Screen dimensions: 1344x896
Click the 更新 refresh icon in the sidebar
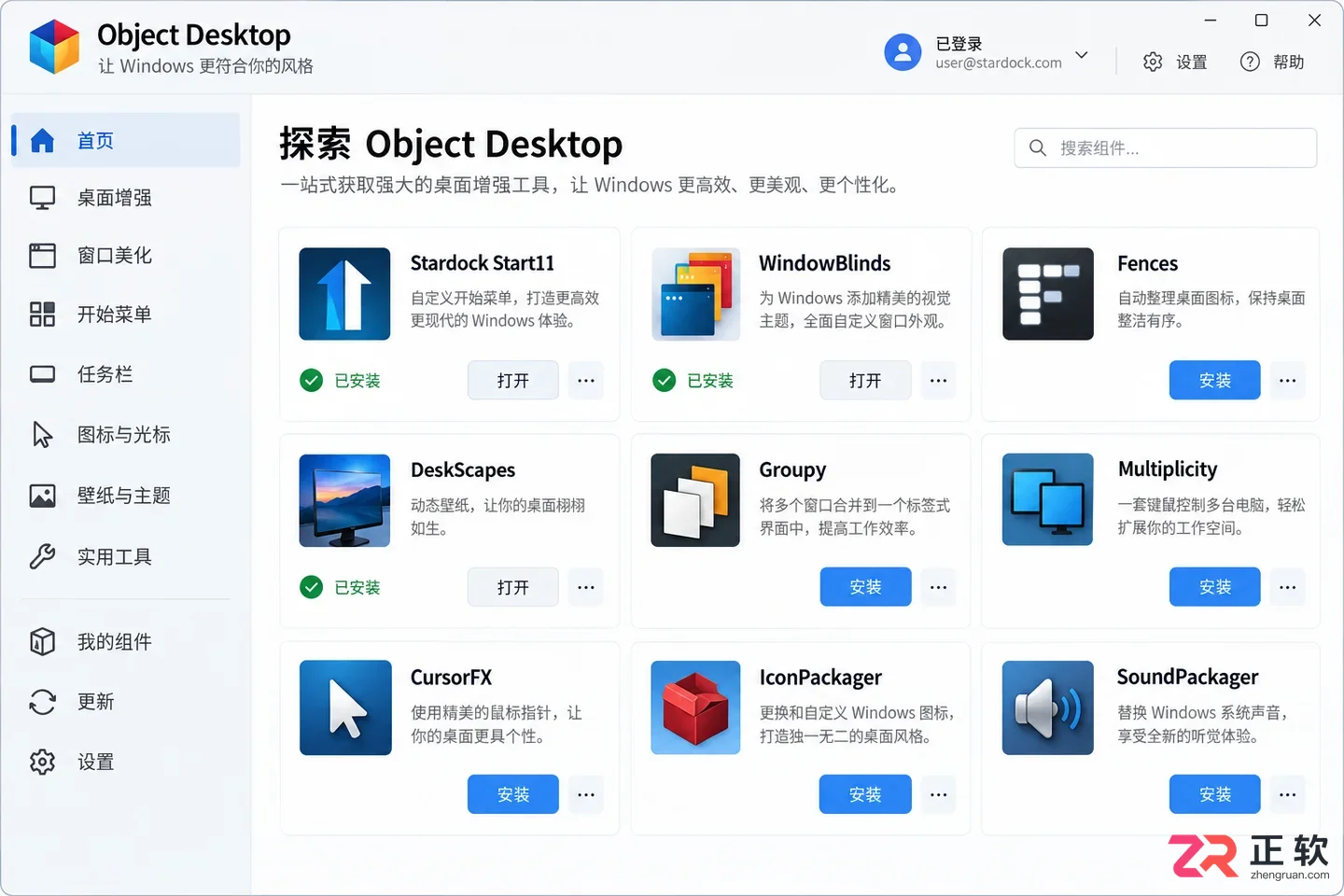click(x=42, y=702)
